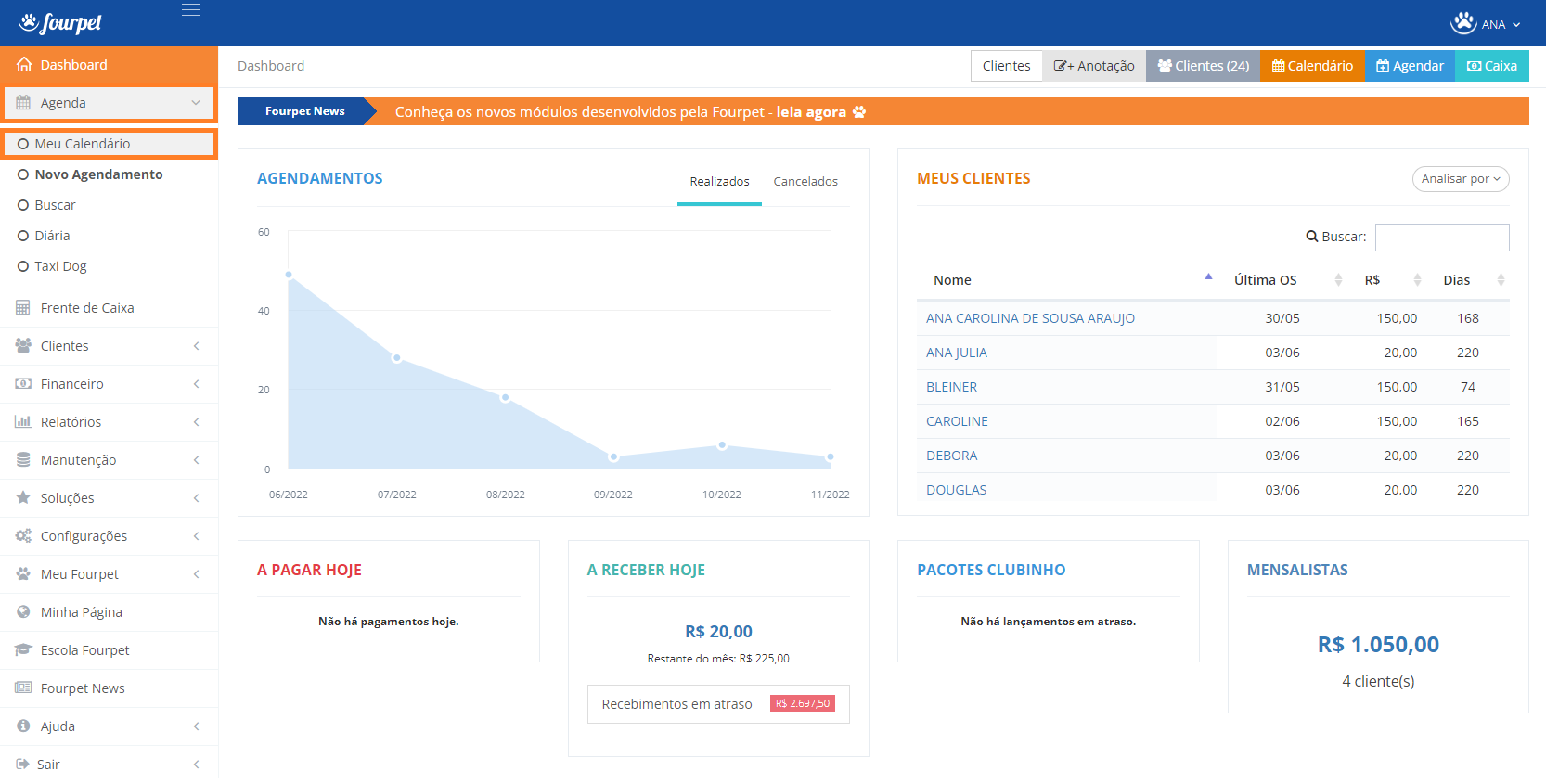Click the Clientes (24) button
Image resolution: width=1546 pixels, height=784 pixels.
(x=1203, y=66)
